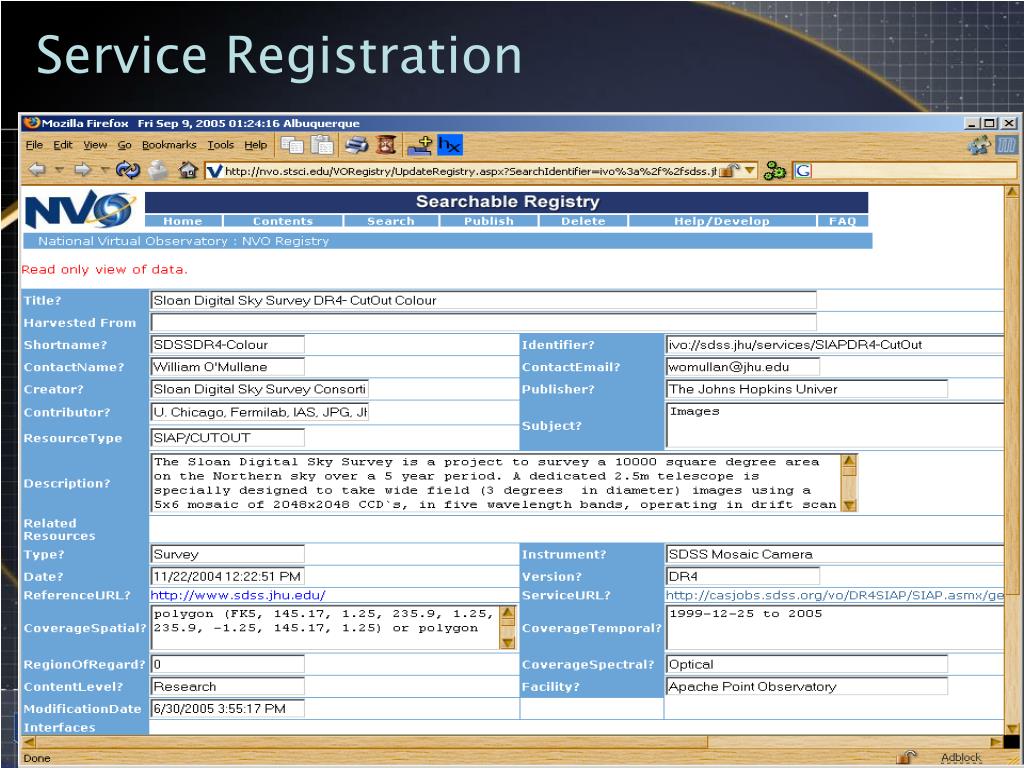Click the CoverageSpatial scrollbar down arrow
The image size is (1024, 768).
tap(507, 643)
